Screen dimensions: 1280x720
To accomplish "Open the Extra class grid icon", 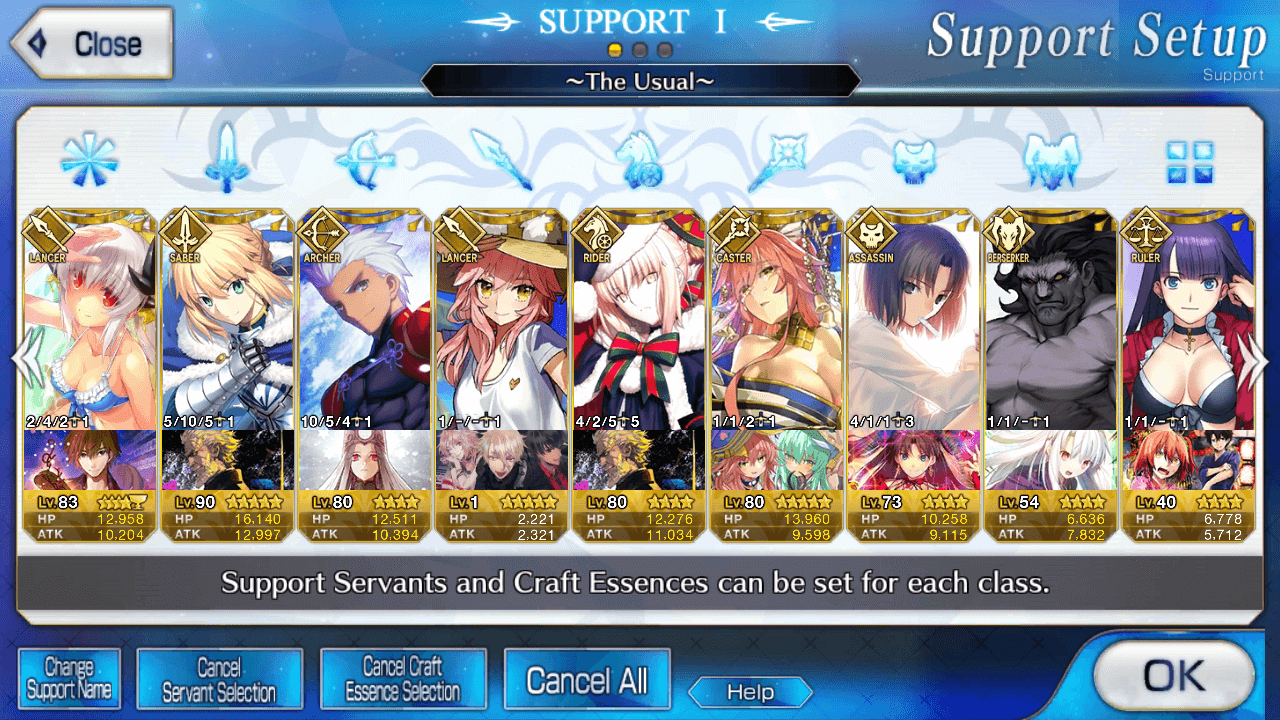I will [1190, 162].
